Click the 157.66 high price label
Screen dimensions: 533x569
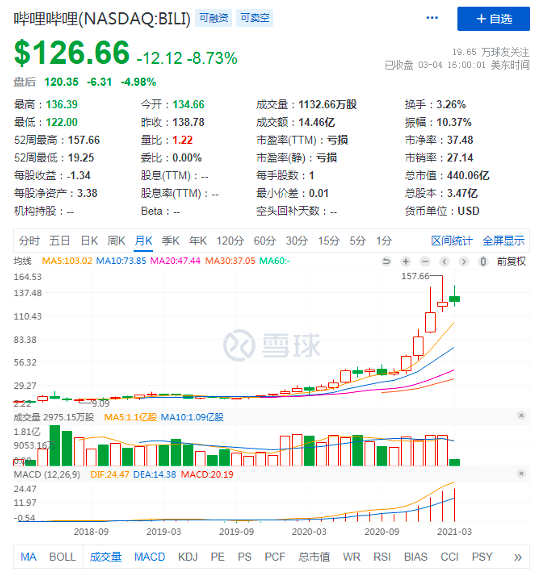(415, 276)
